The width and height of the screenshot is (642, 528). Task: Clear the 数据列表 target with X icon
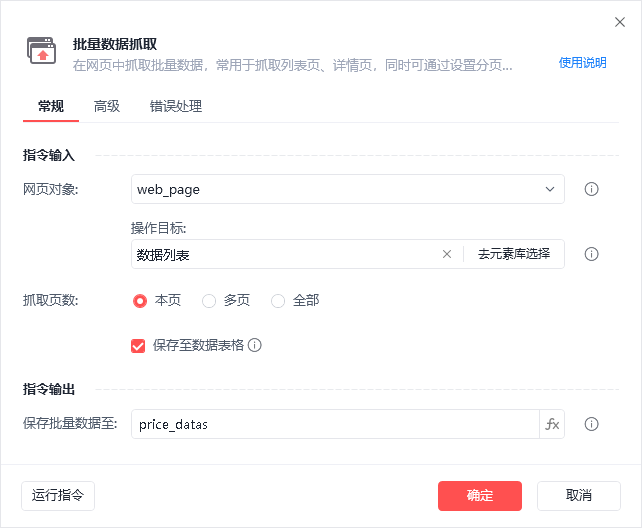(x=447, y=254)
